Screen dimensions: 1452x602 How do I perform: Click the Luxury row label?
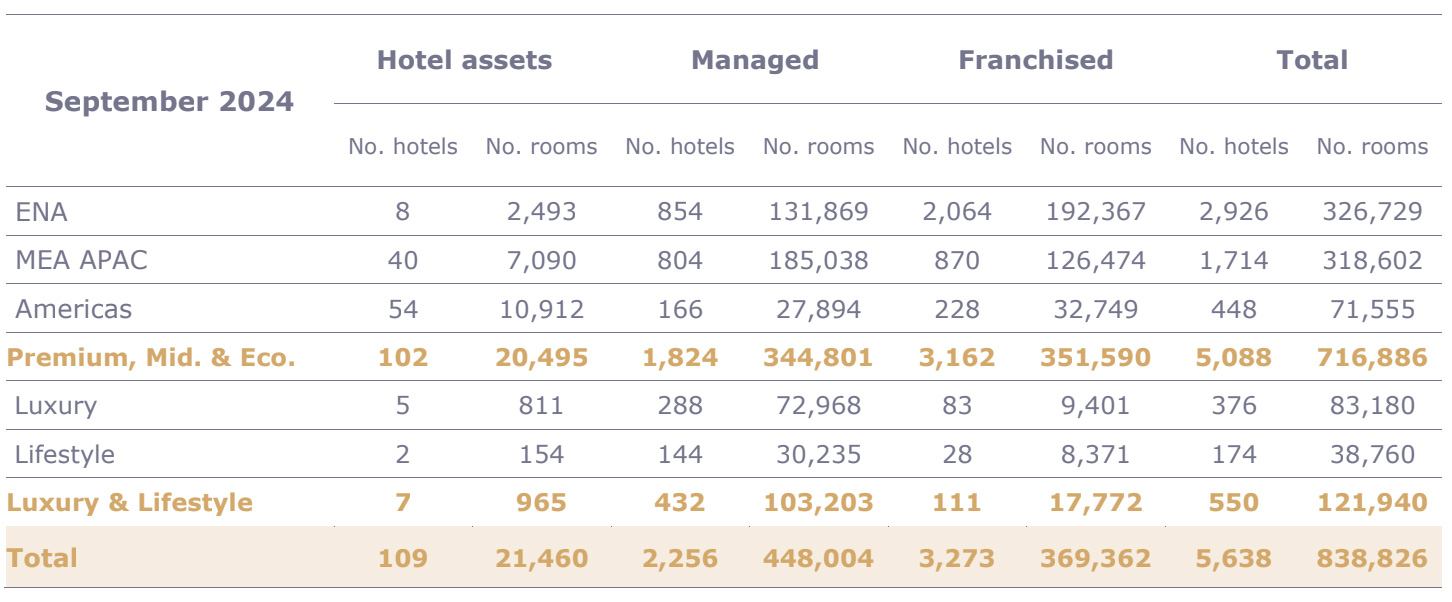pos(56,406)
